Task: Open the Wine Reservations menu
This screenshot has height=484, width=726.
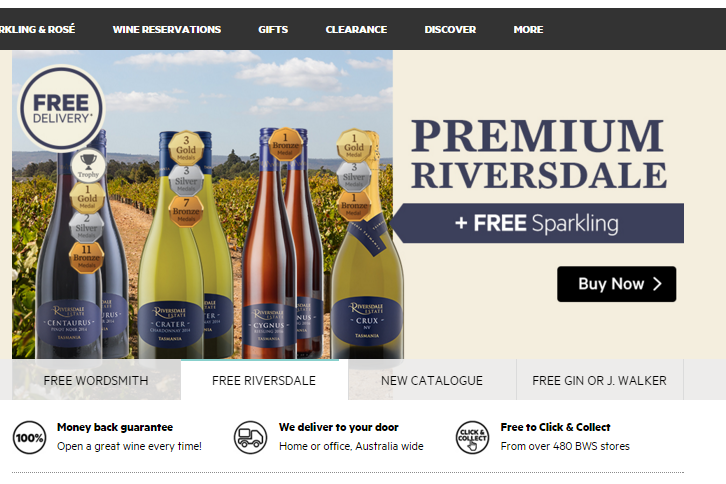Action: tap(167, 30)
